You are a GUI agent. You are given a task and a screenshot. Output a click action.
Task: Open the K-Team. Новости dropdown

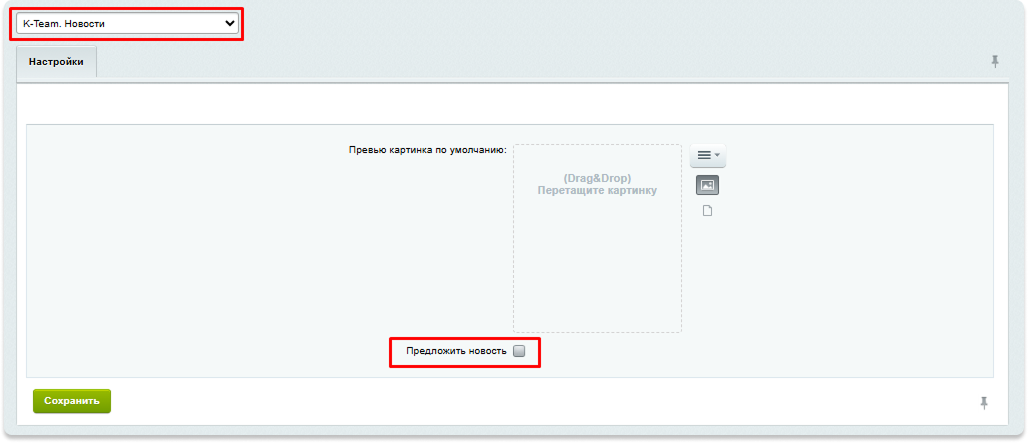127,24
